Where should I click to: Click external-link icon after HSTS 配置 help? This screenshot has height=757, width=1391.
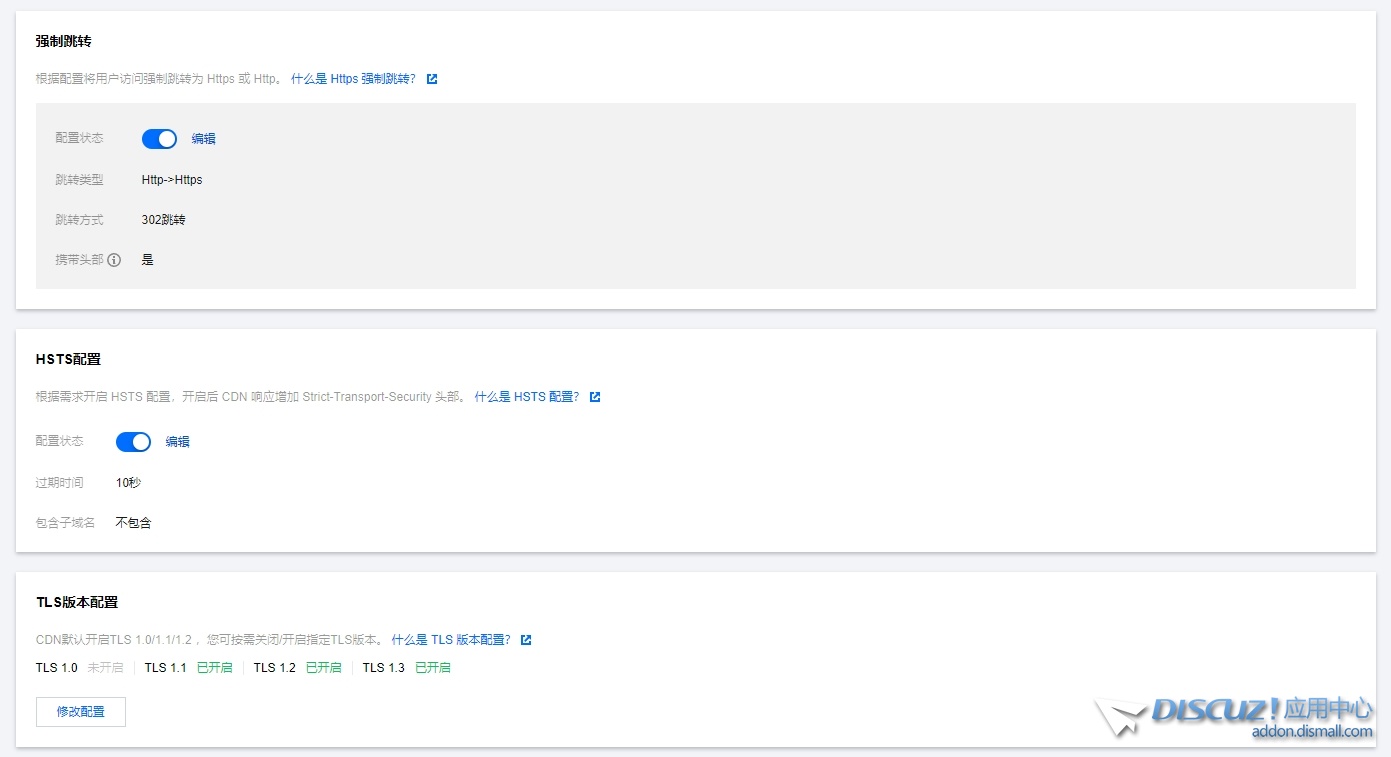click(595, 397)
